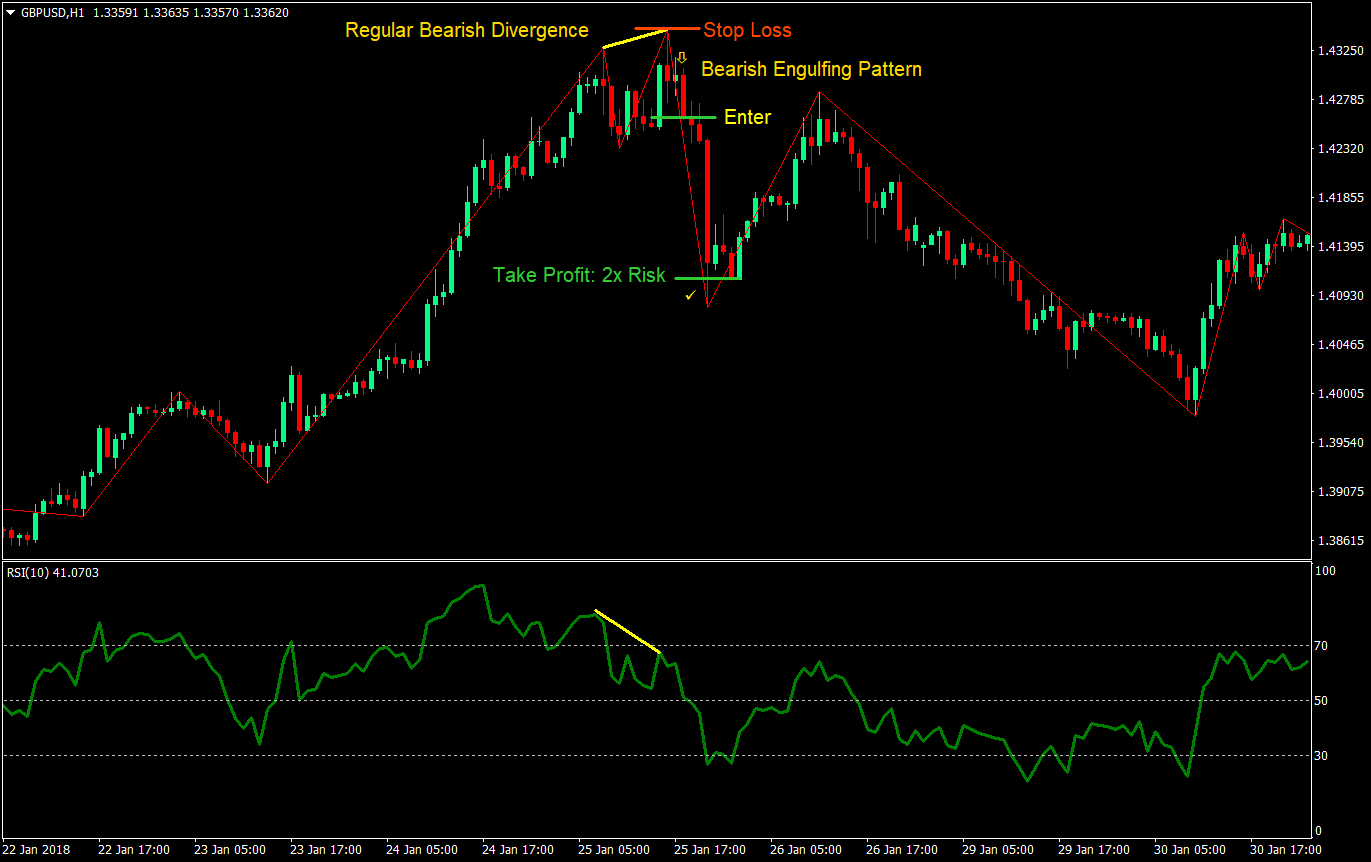Click the Bearish Engulfing Pattern text label
Viewport: 1371px width, 862px height.
pyautogui.click(x=812, y=69)
